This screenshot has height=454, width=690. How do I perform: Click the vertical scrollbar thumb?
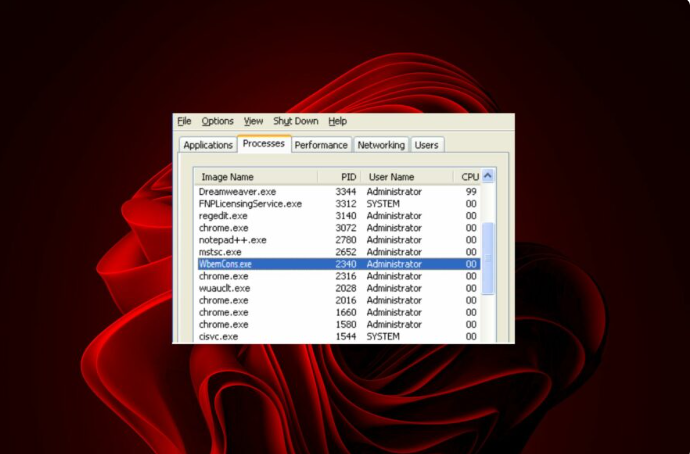pyautogui.click(x=488, y=258)
